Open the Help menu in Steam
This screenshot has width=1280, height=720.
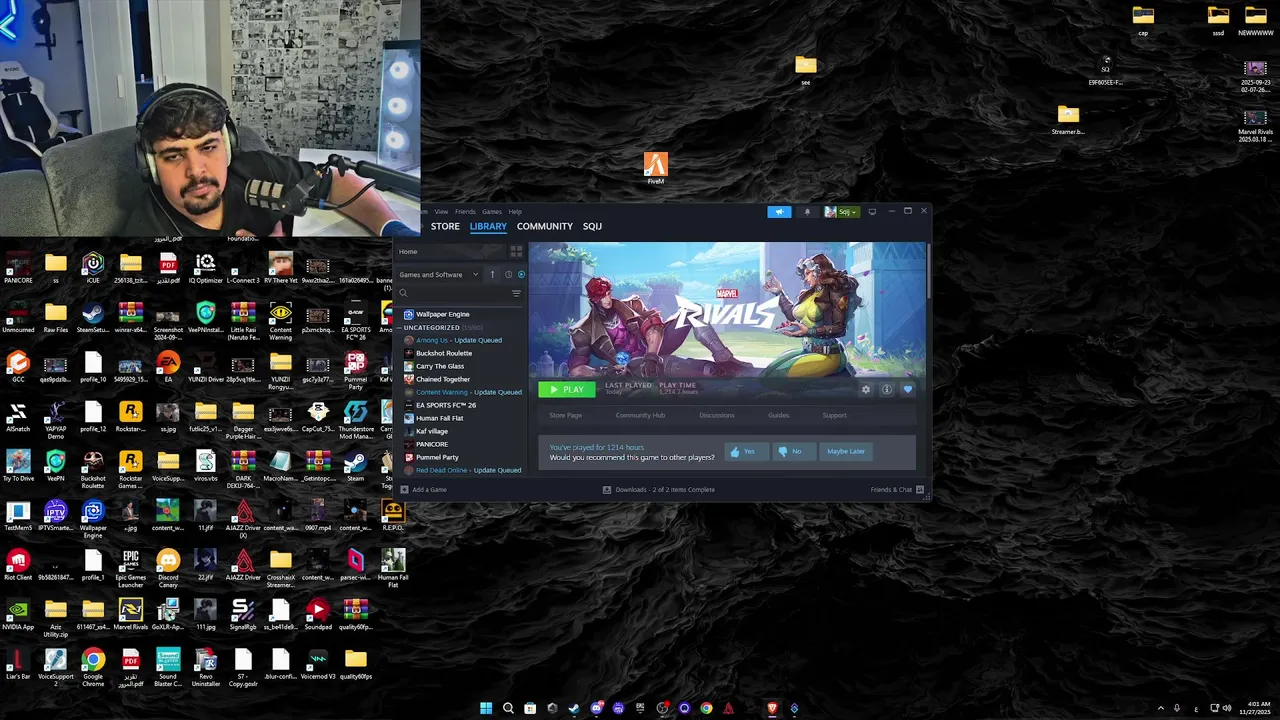click(515, 211)
